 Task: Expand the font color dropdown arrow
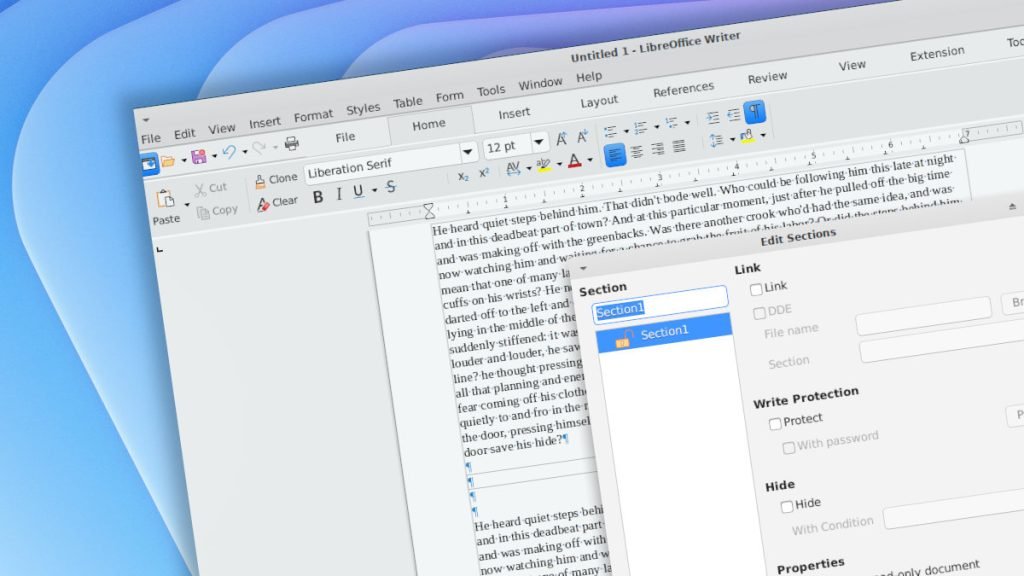pos(590,159)
